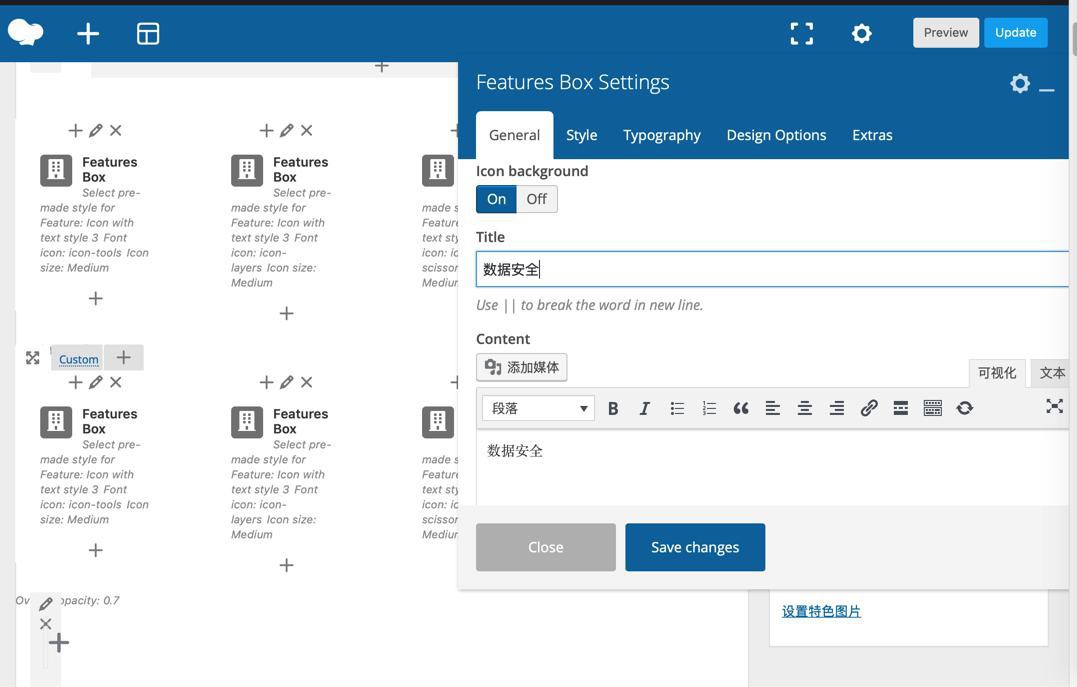Image resolution: width=1077 pixels, height=687 pixels.
Task: Edit first Features Box in top row
Action: click(95, 130)
